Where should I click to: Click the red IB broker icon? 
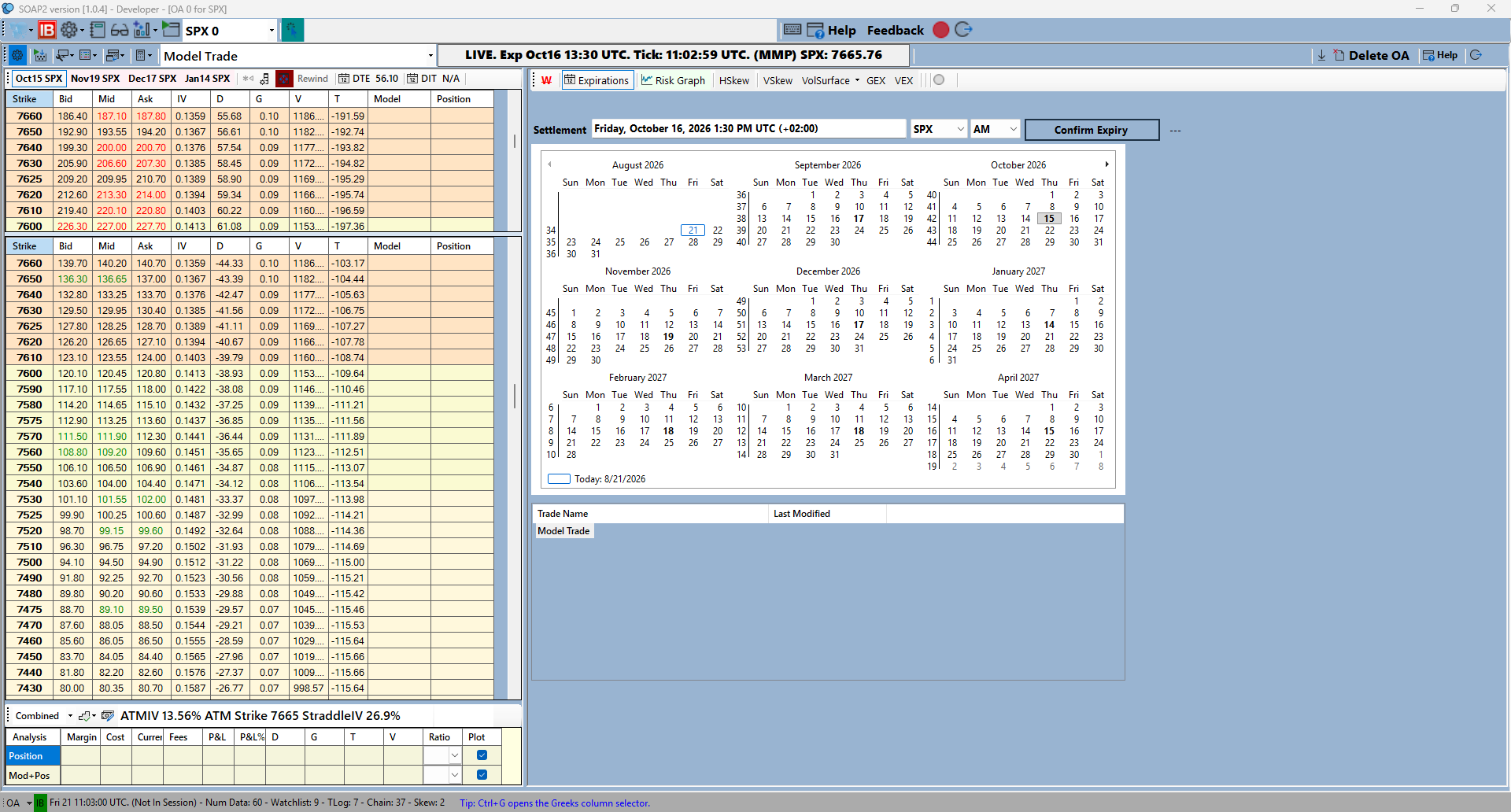pyautogui.click(x=47, y=31)
